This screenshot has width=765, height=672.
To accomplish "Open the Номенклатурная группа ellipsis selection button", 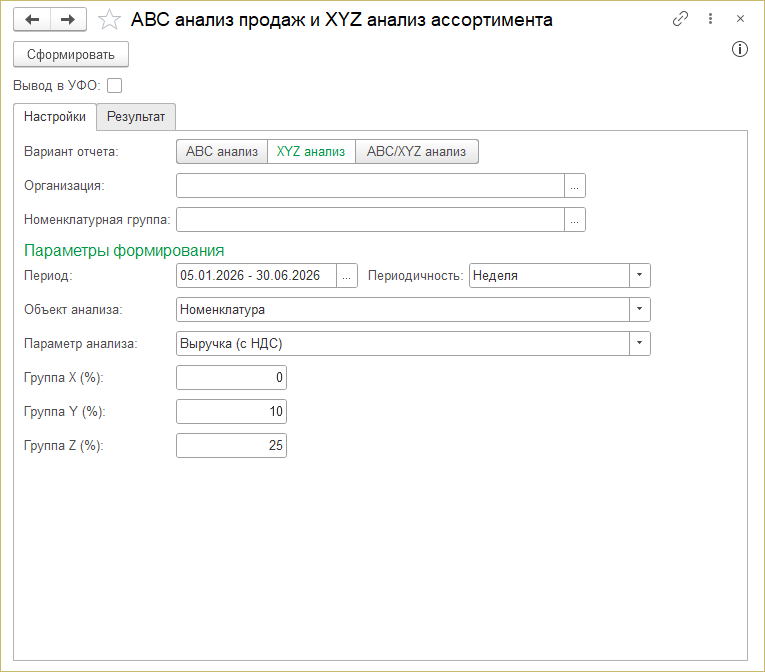I will [x=575, y=220].
